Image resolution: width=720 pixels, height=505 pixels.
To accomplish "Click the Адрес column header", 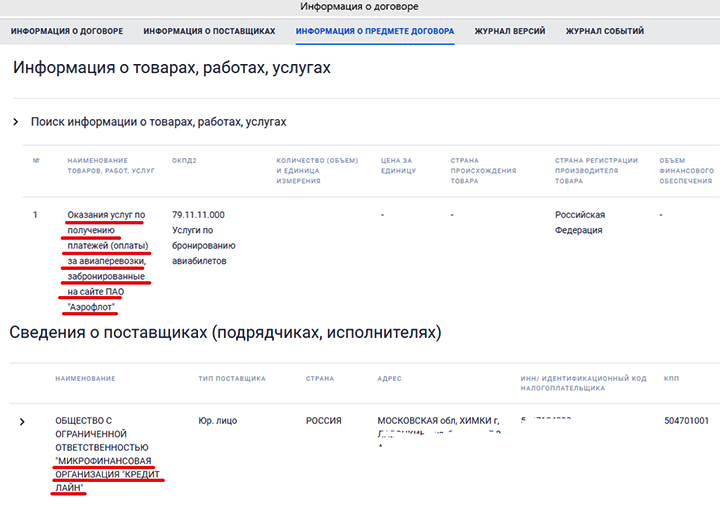I will [x=389, y=379].
